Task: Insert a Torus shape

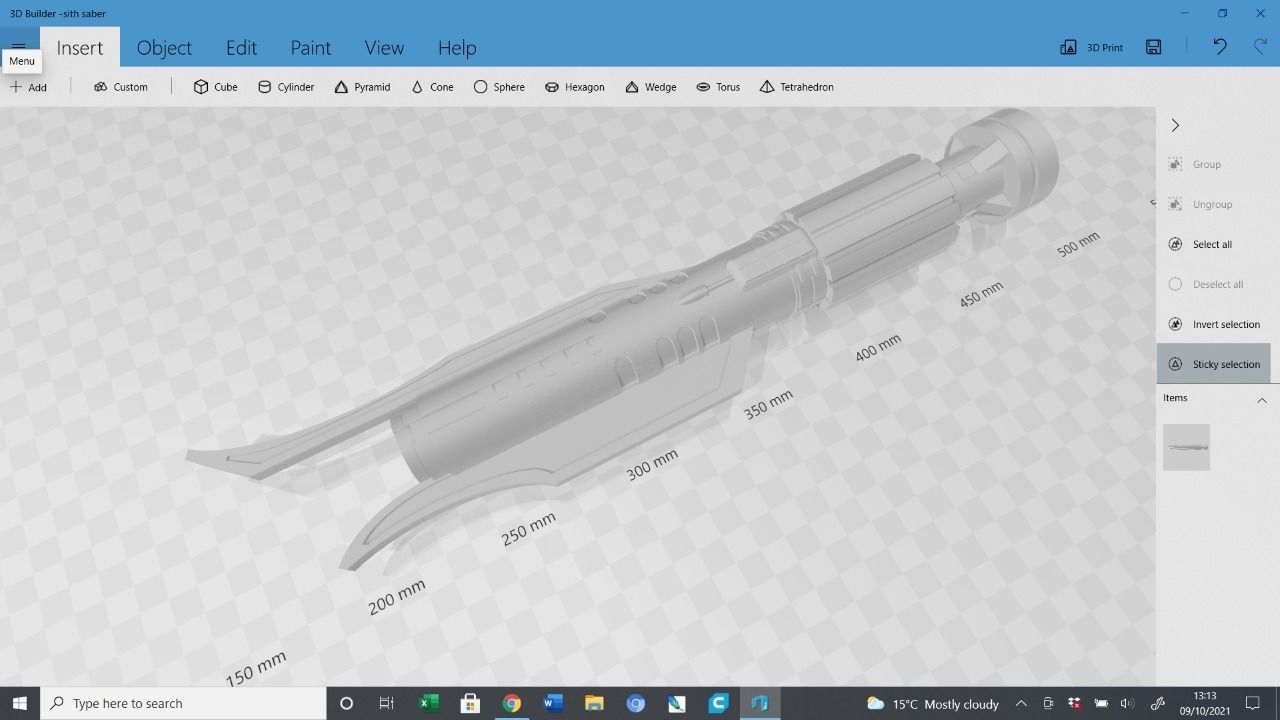Action: click(x=718, y=87)
